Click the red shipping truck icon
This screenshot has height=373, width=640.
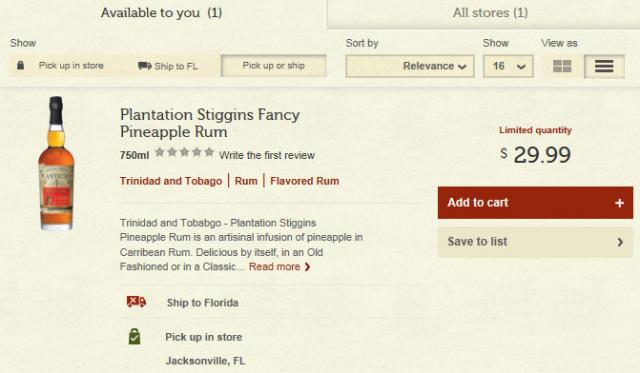[136, 302]
